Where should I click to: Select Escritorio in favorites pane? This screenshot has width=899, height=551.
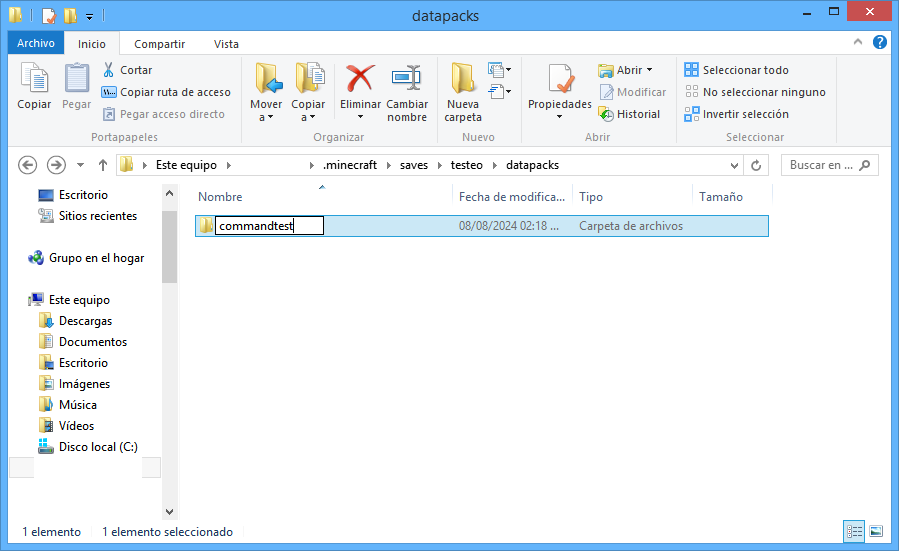point(73,195)
